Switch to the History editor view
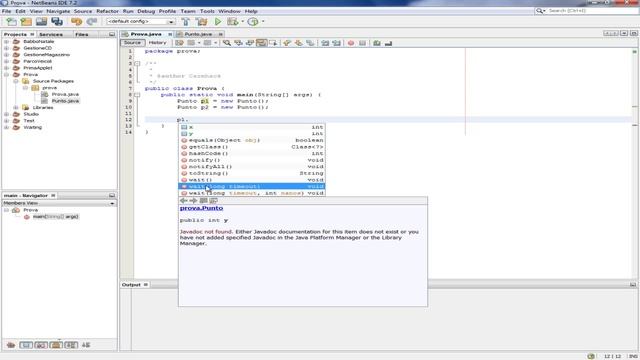This screenshot has height=360, width=640. click(157, 43)
